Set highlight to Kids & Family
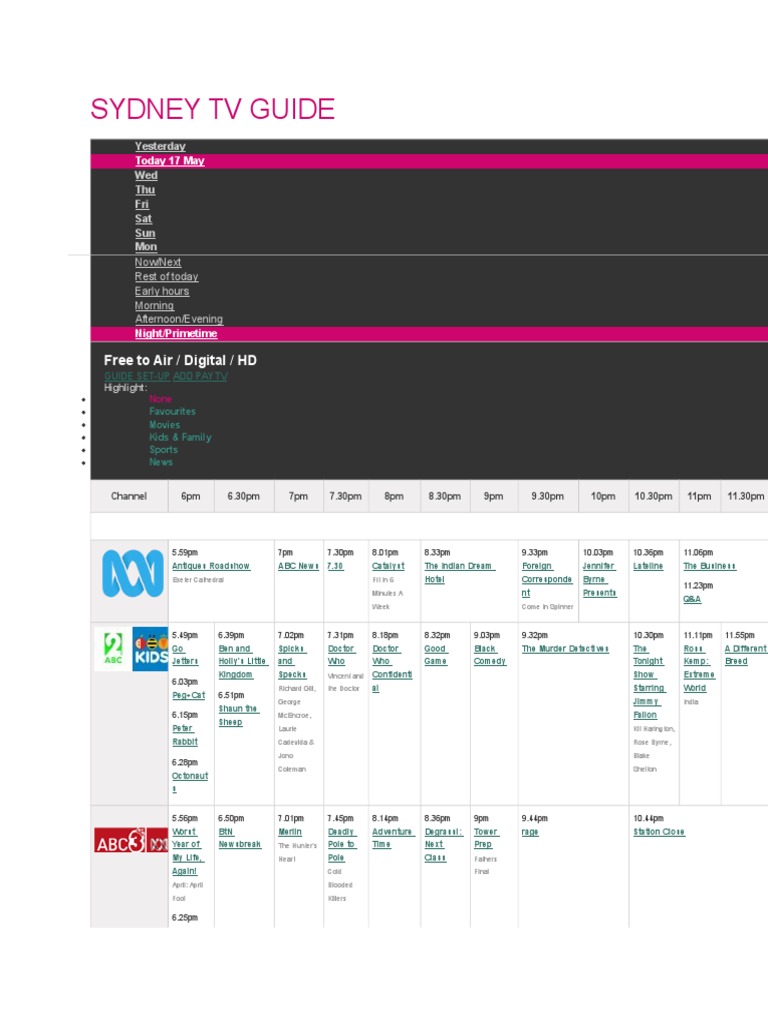768x1024 pixels. point(180,437)
